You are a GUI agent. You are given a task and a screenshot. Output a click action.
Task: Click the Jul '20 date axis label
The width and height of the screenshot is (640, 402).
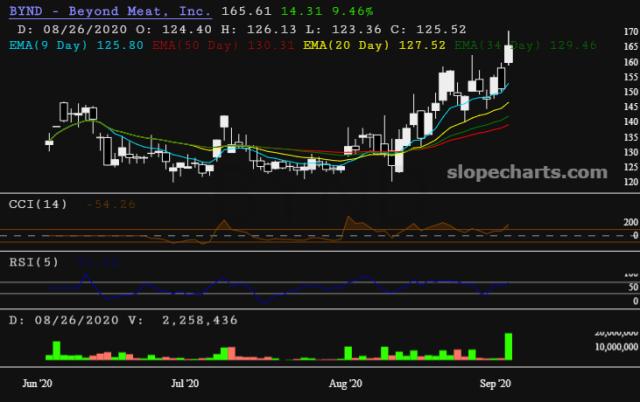[x=185, y=384]
